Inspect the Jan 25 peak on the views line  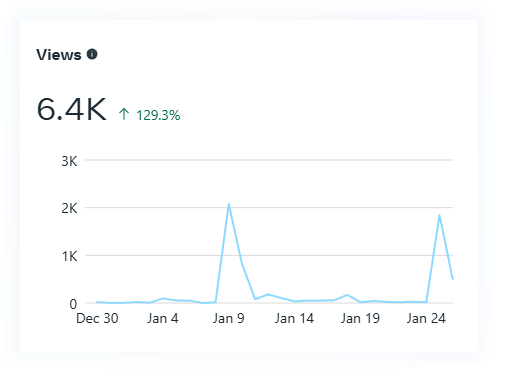click(439, 215)
